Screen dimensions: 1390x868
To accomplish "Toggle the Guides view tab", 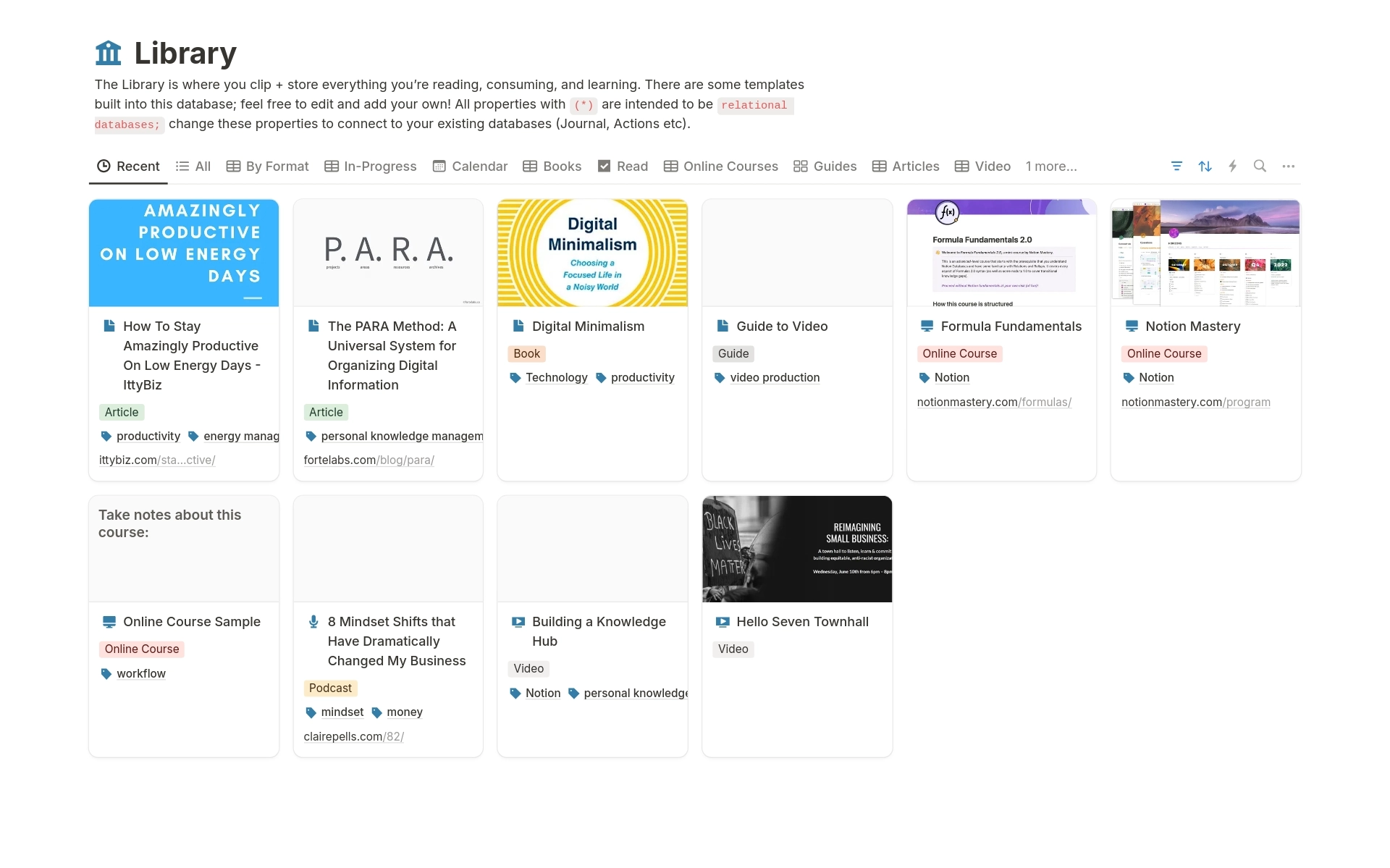I will (x=826, y=166).
